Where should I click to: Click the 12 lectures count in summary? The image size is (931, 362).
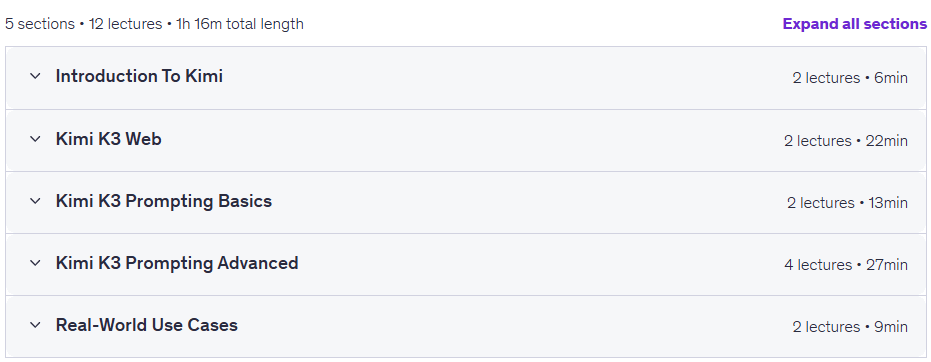[125, 24]
